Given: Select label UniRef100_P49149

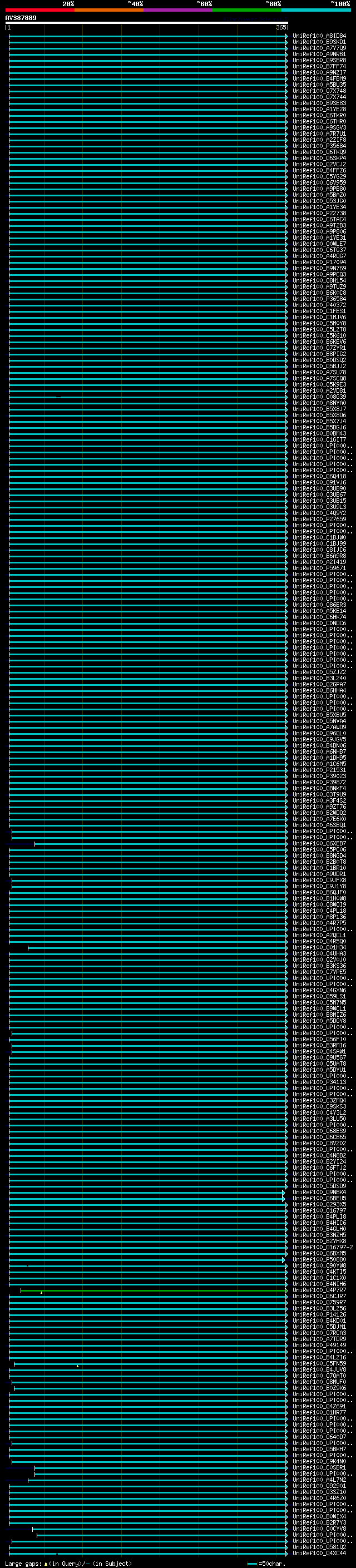Looking at the screenshot, I should coord(319,1345).
